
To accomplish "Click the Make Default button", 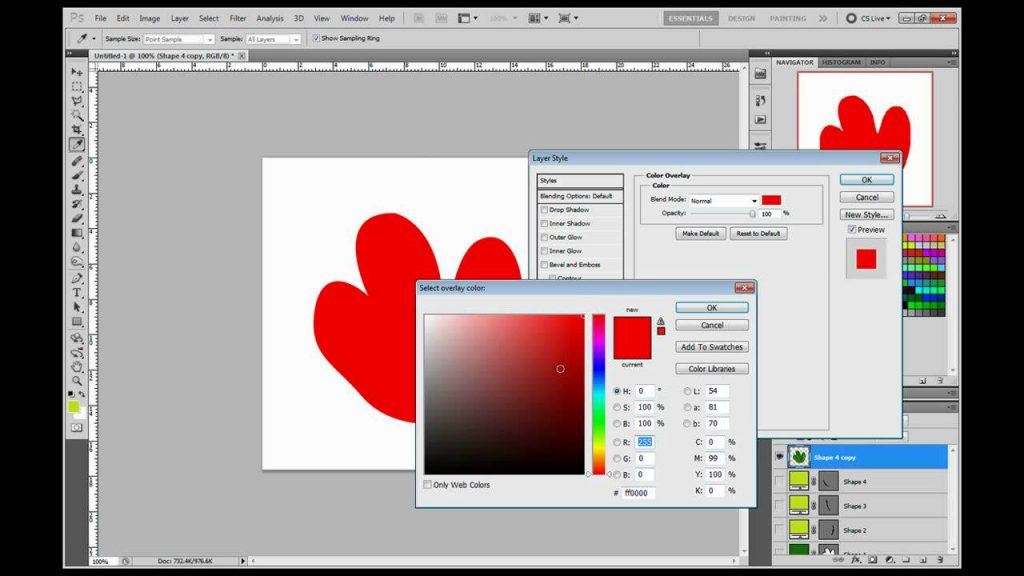I will pyautogui.click(x=700, y=233).
